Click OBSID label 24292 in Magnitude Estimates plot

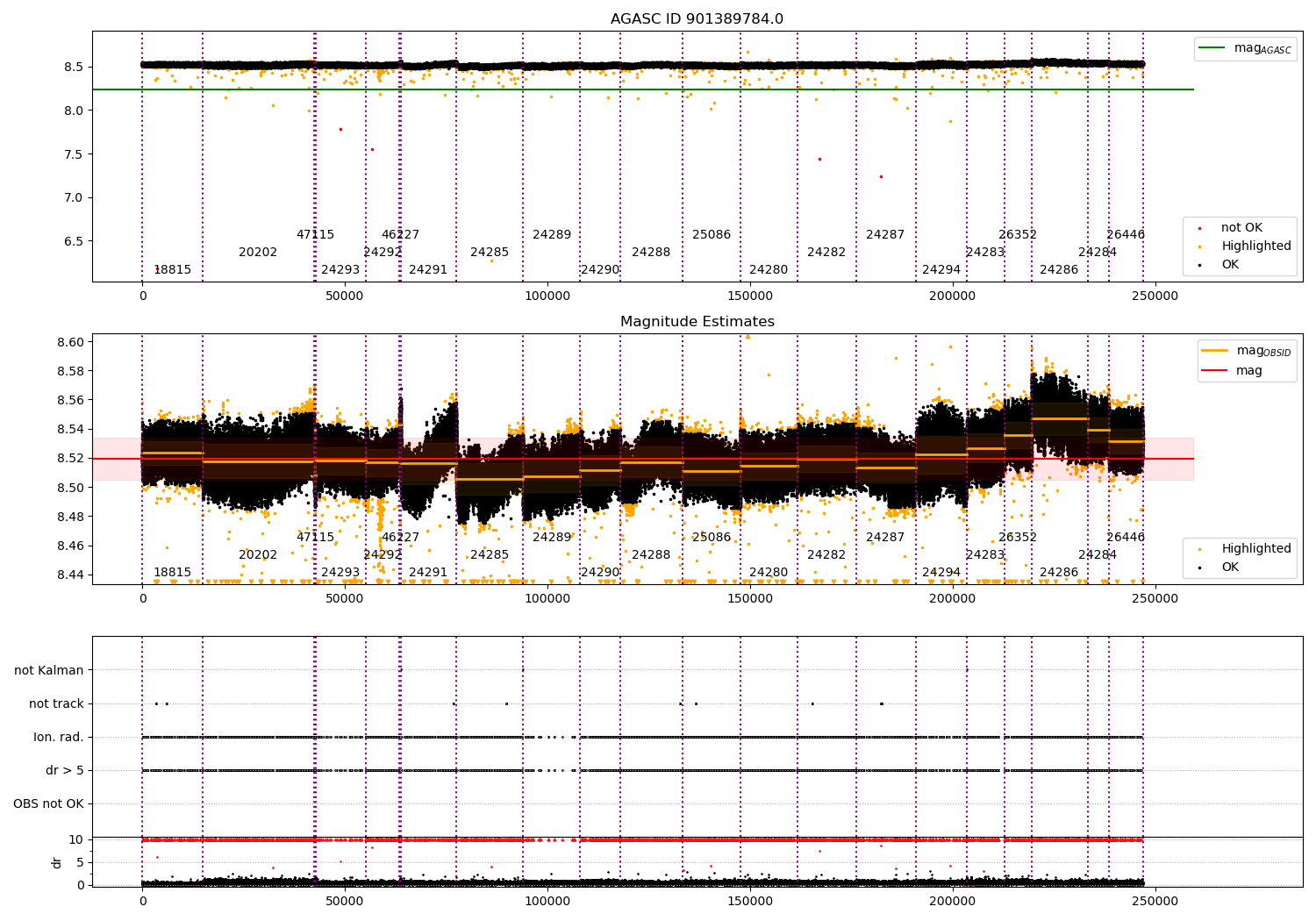click(x=383, y=555)
